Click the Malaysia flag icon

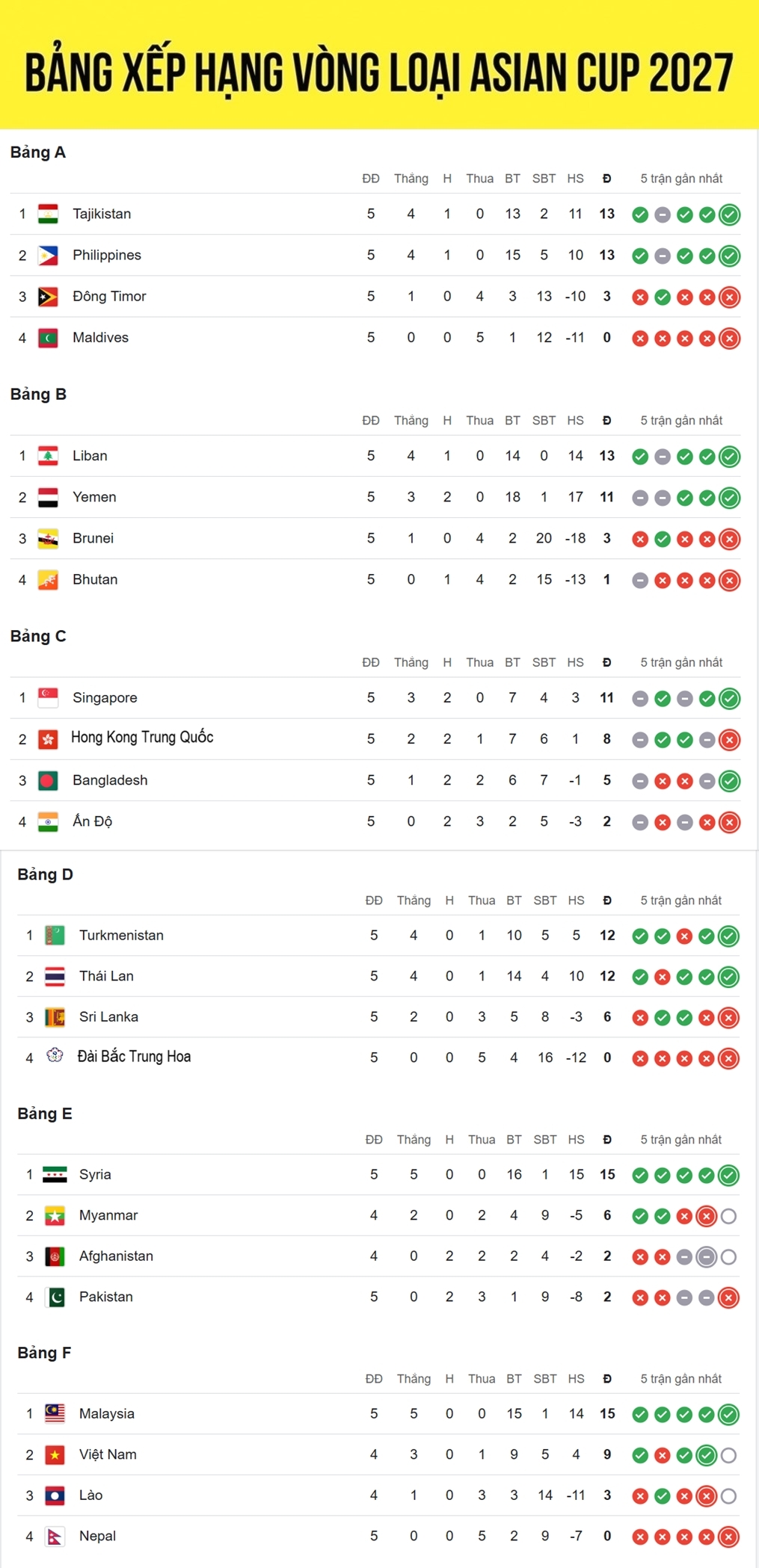pos(55,1414)
